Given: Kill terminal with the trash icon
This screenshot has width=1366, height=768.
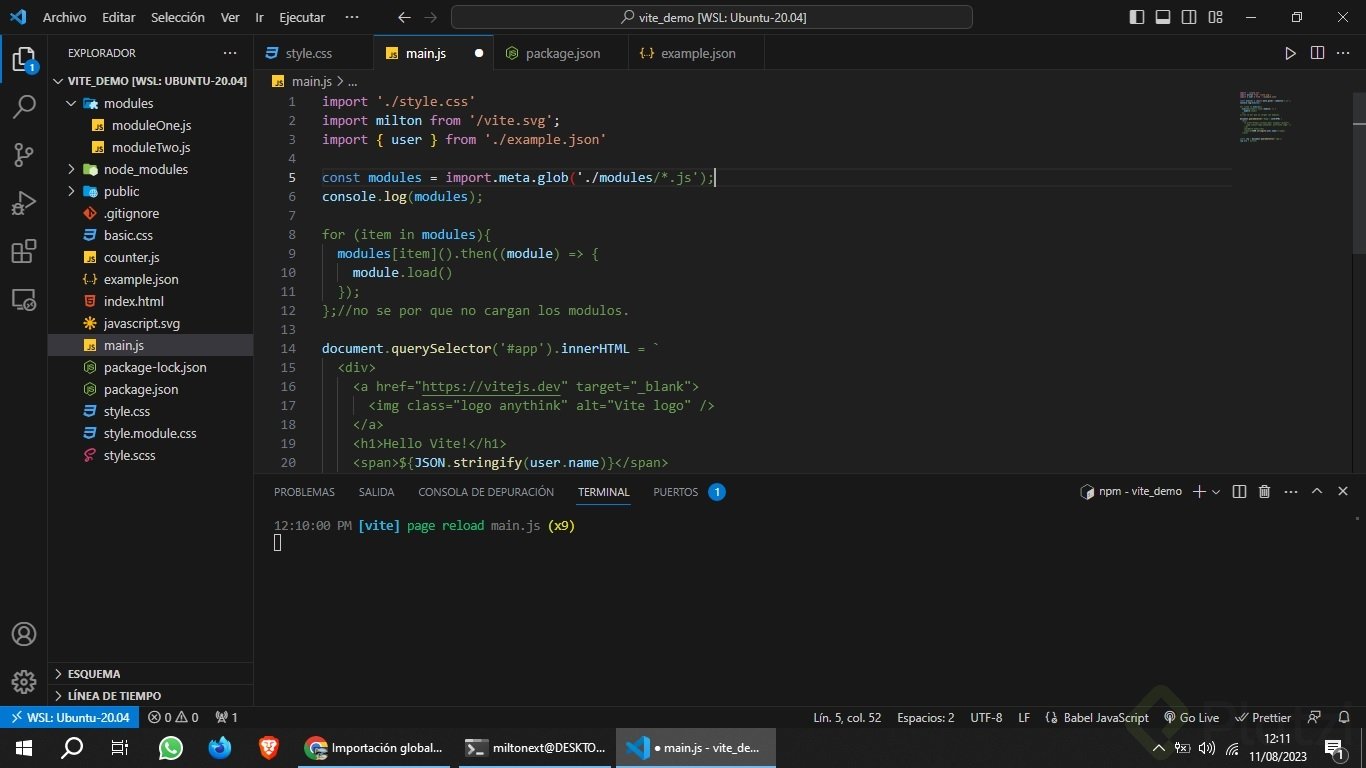Looking at the screenshot, I should [x=1264, y=491].
